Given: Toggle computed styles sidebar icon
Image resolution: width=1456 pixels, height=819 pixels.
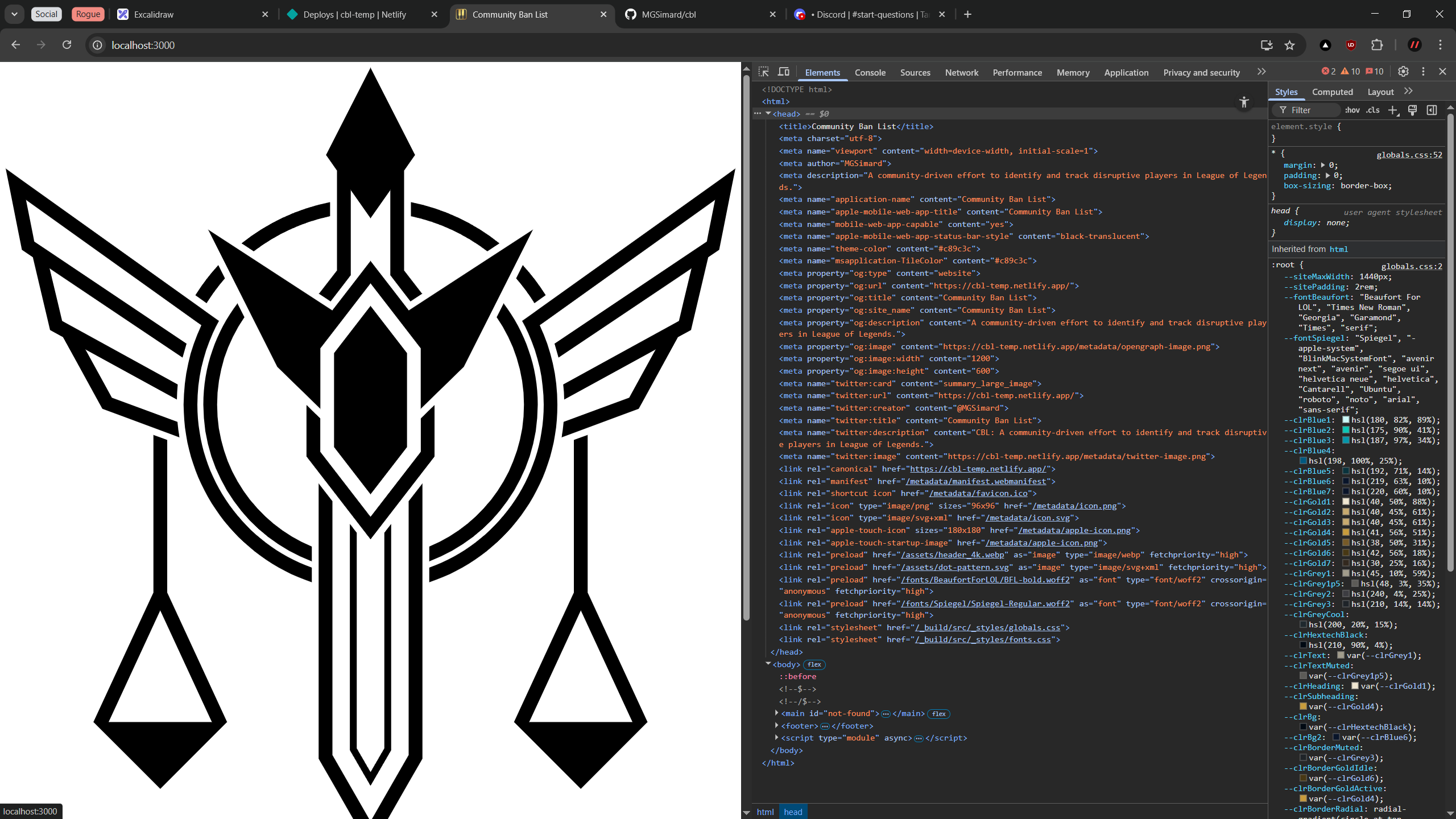Looking at the screenshot, I should point(1432,110).
